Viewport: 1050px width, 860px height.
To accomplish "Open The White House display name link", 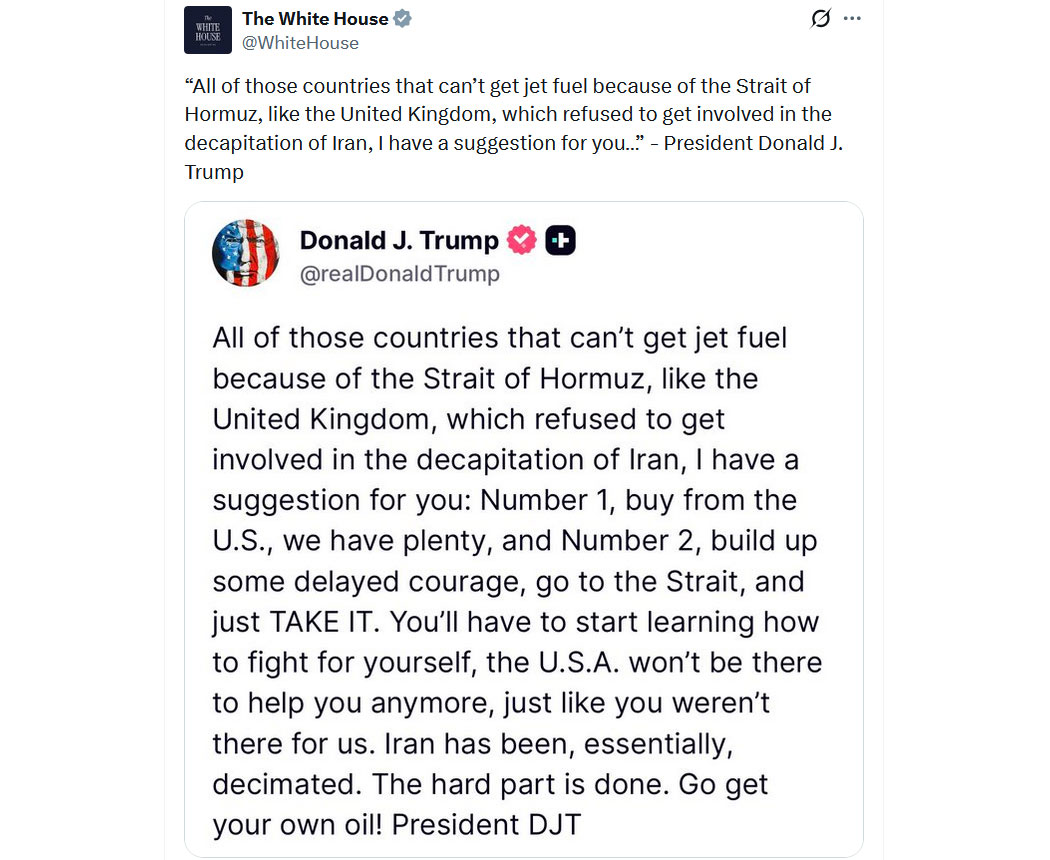I will (315, 19).
